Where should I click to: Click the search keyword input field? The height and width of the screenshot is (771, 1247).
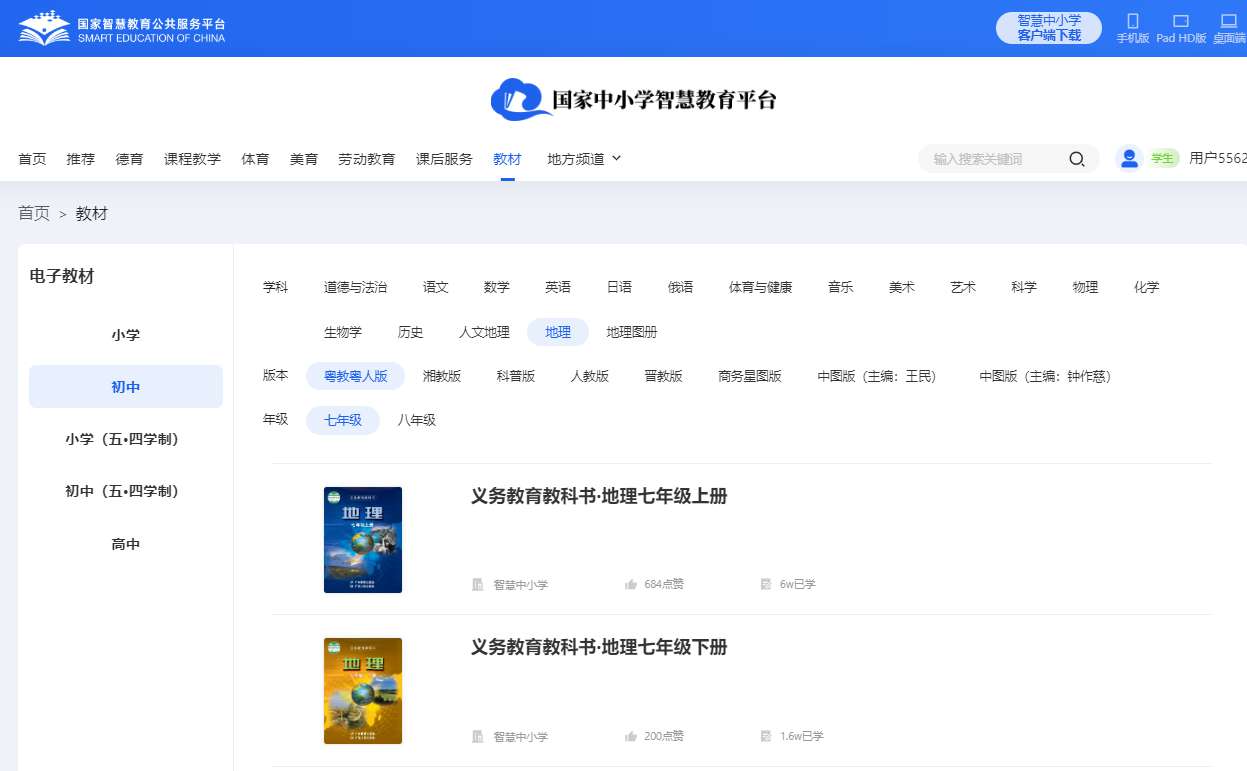[x=995, y=159]
